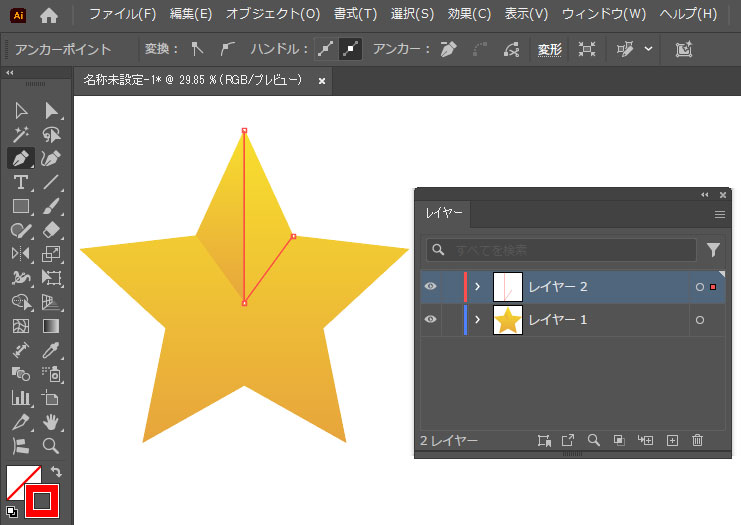Open the 効果(C) menu
This screenshot has width=741, height=525.
(469, 15)
